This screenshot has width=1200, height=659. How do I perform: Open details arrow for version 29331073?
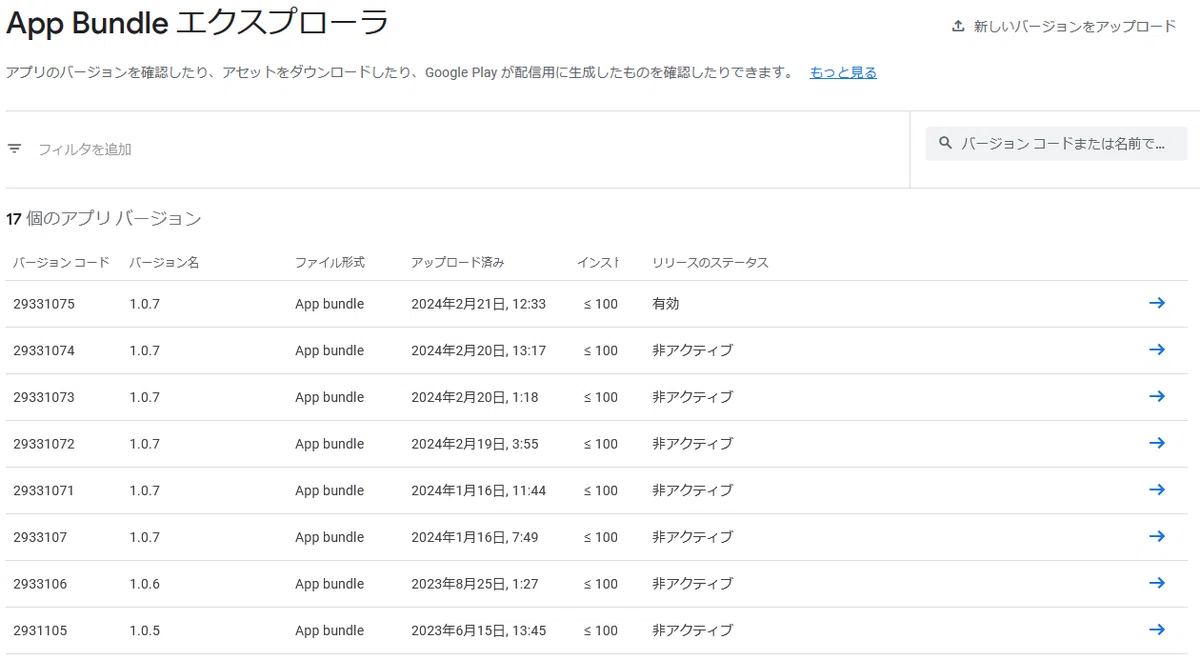[x=1157, y=396]
